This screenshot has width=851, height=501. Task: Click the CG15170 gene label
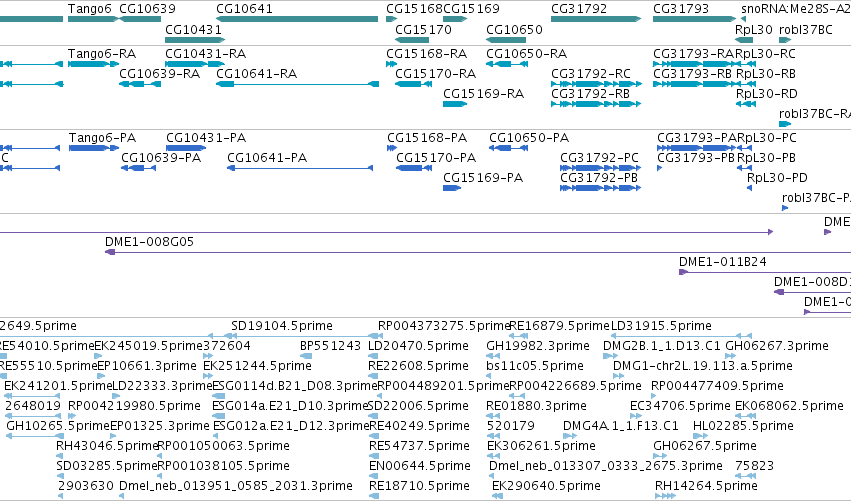tap(423, 29)
